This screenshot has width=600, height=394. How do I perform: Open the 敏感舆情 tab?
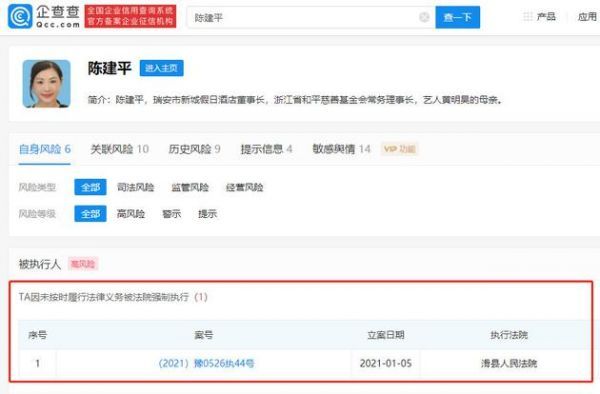341,149
